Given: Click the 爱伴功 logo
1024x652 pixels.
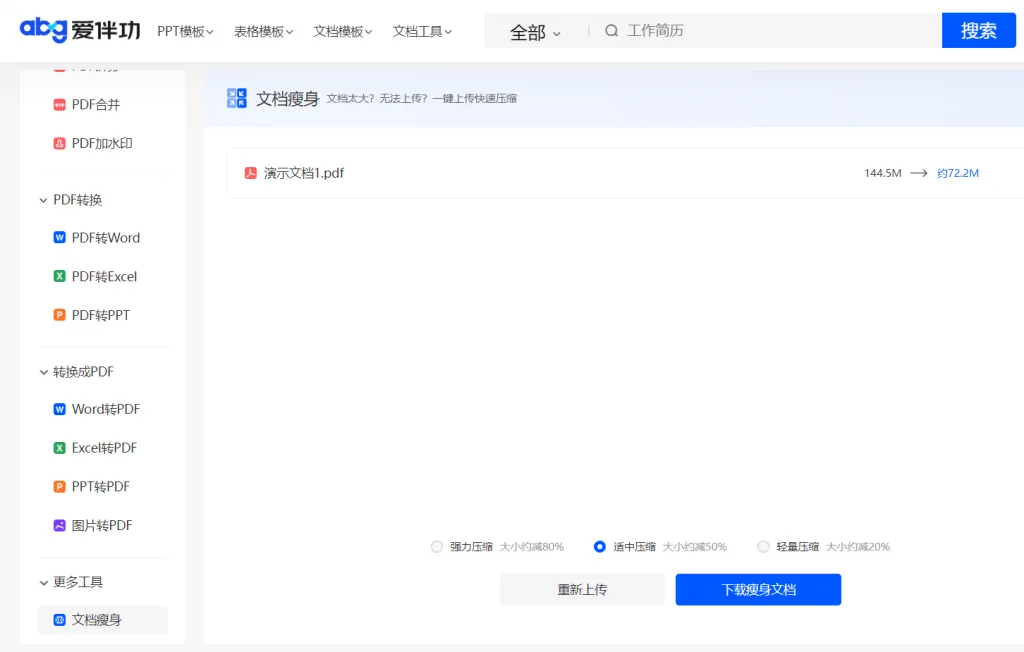Looking at the screenshot, I should 79,31.
